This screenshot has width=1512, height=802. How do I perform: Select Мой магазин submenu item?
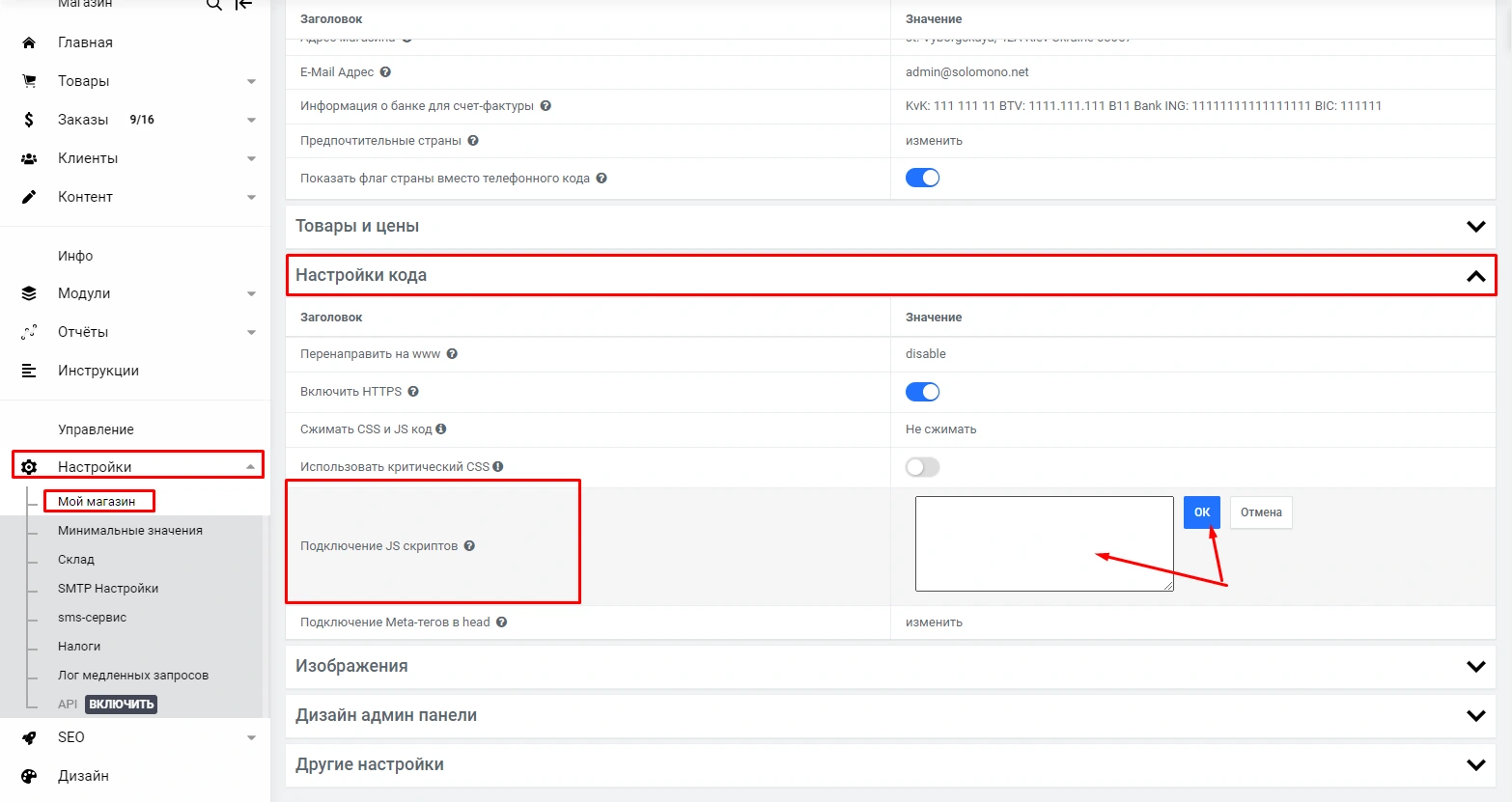point(97,502)
